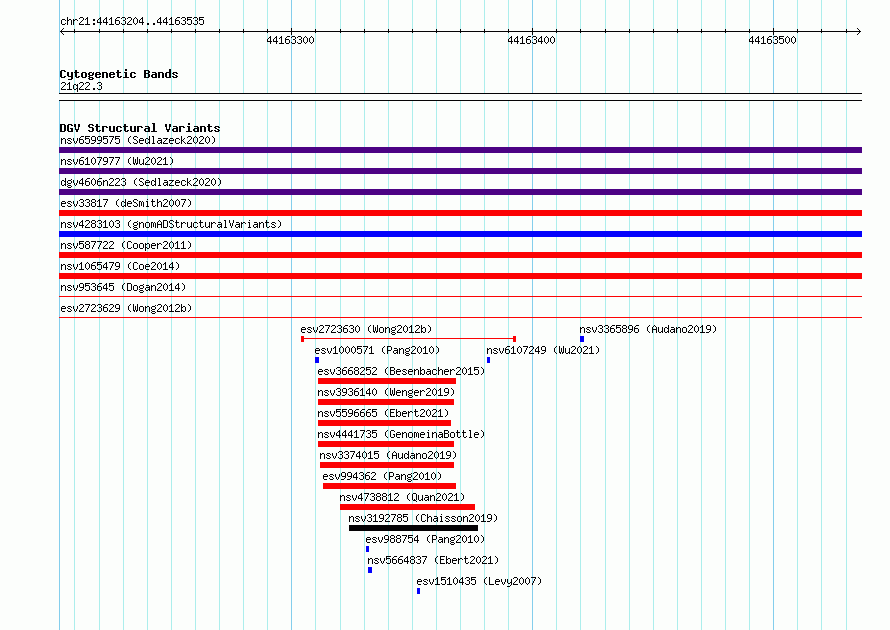890x630 pixels.
Task: Click the 44163500 ruler position label
Action: pyautogui.click(x=773, y=40)
